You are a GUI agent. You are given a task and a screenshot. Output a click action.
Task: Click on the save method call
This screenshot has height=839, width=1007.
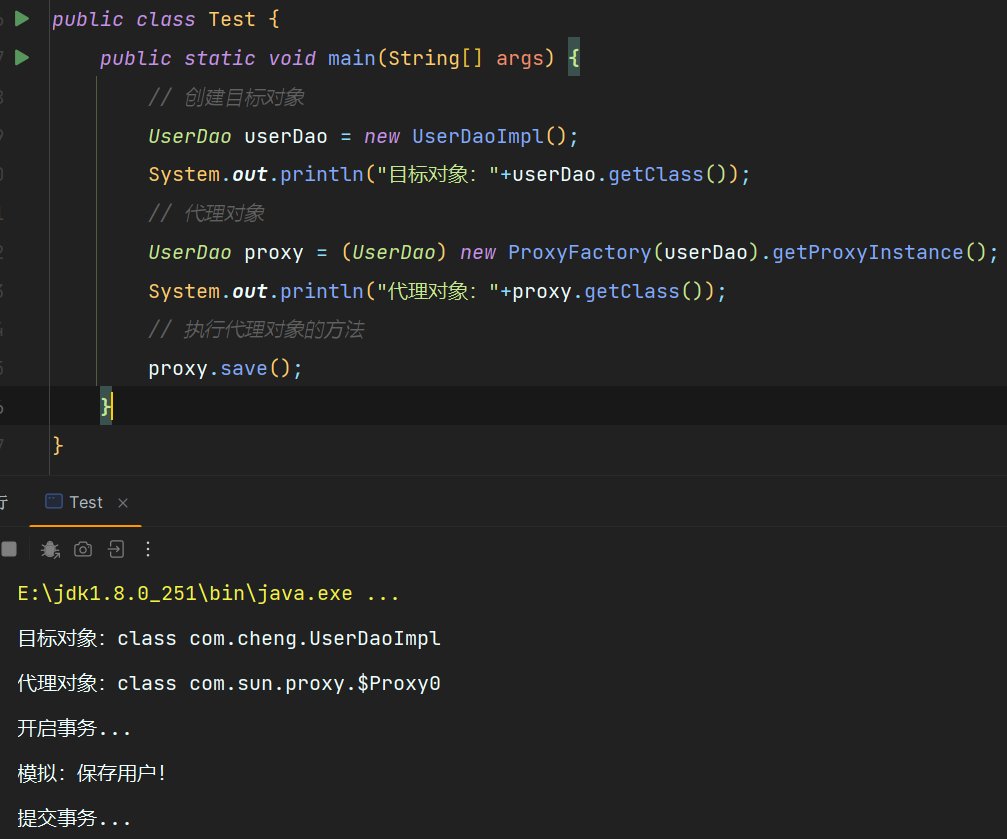[x=243, y=369]
